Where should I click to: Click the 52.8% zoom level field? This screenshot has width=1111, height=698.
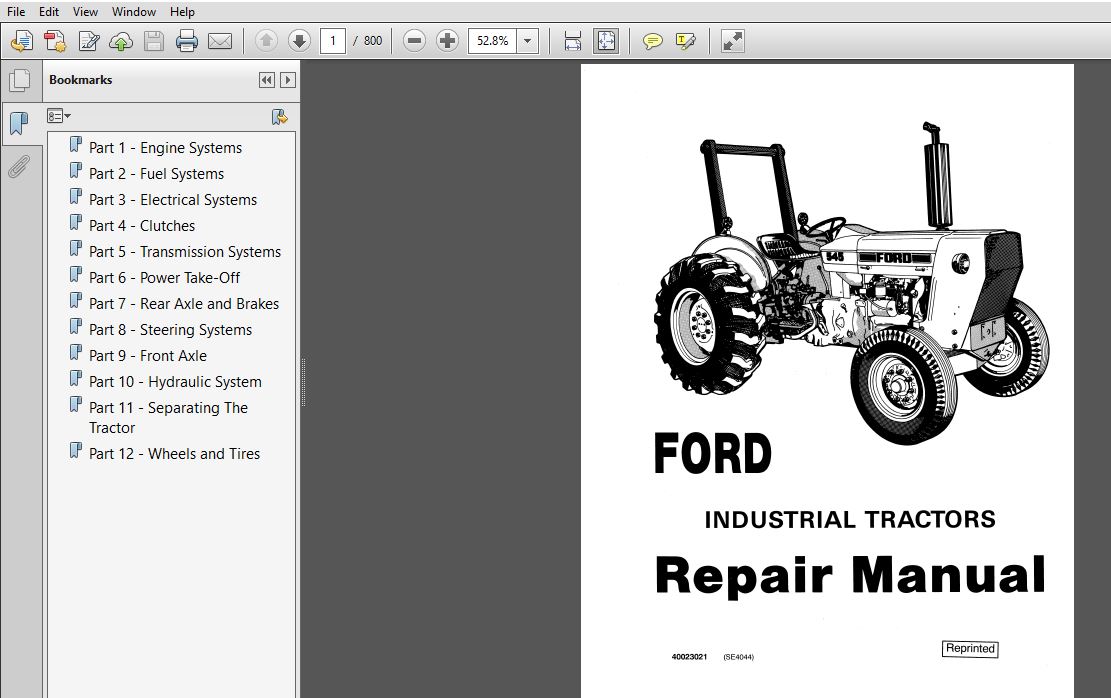point(492,41)
